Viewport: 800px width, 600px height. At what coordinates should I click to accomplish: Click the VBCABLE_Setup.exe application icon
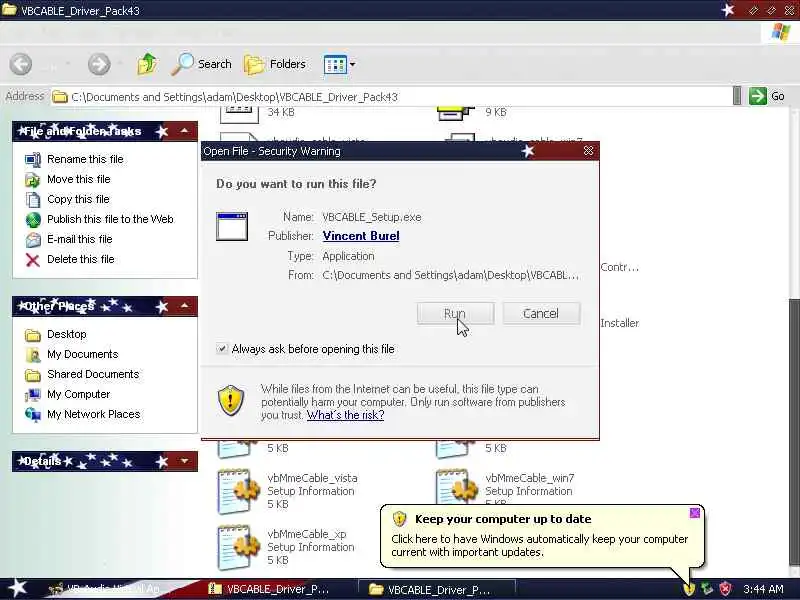pos(232,227)
